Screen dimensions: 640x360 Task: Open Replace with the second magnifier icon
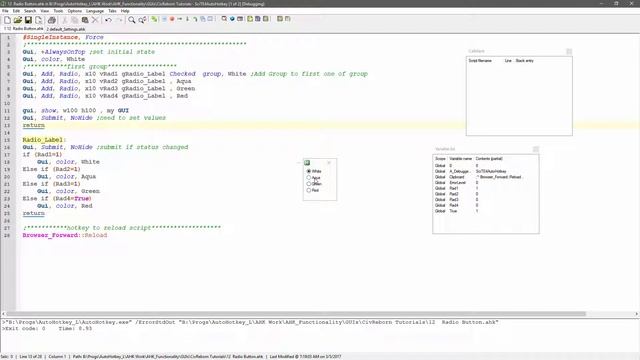[x=142, y=20]
